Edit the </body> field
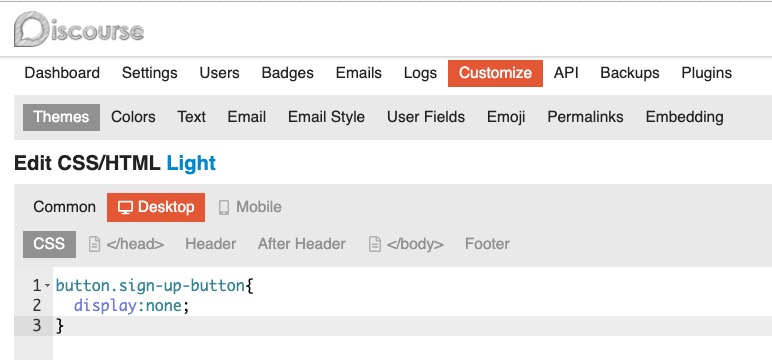 tap(407, 244)
